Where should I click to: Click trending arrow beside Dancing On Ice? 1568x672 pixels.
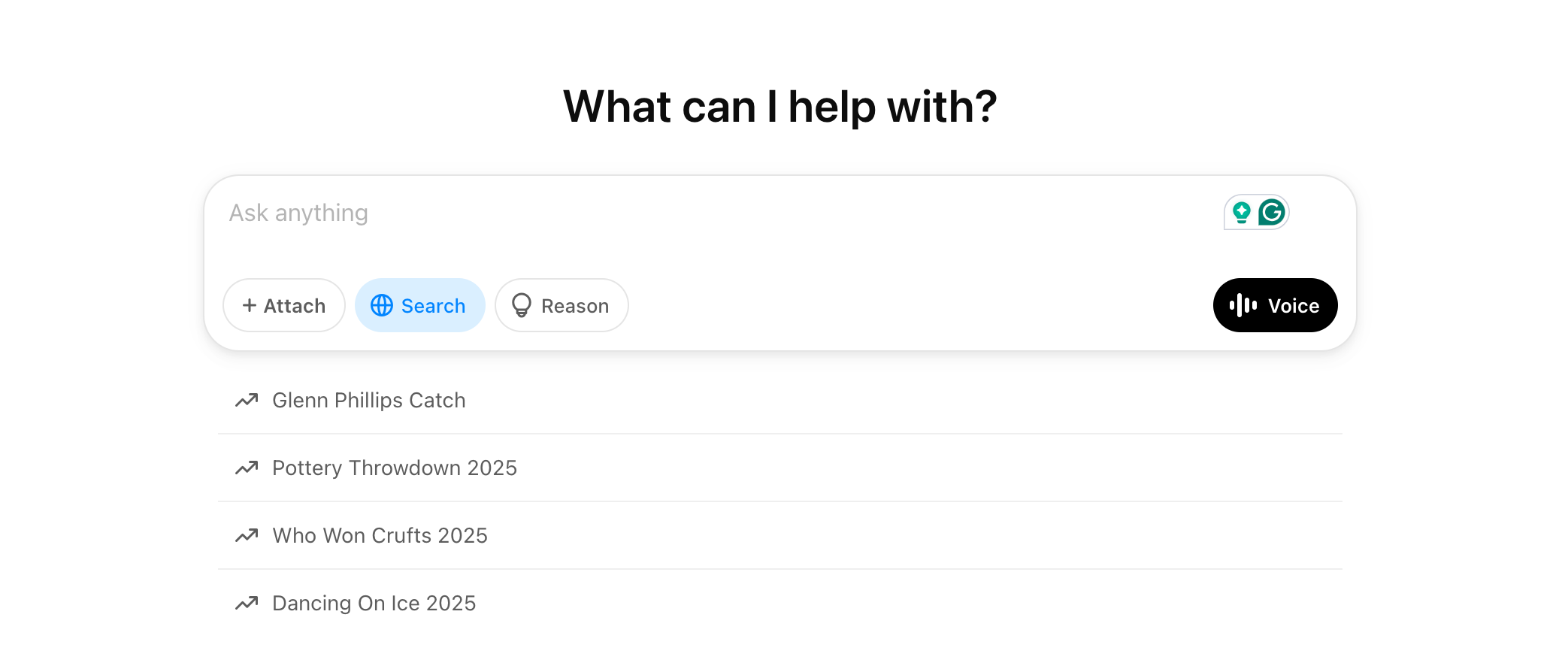[247, 604]
